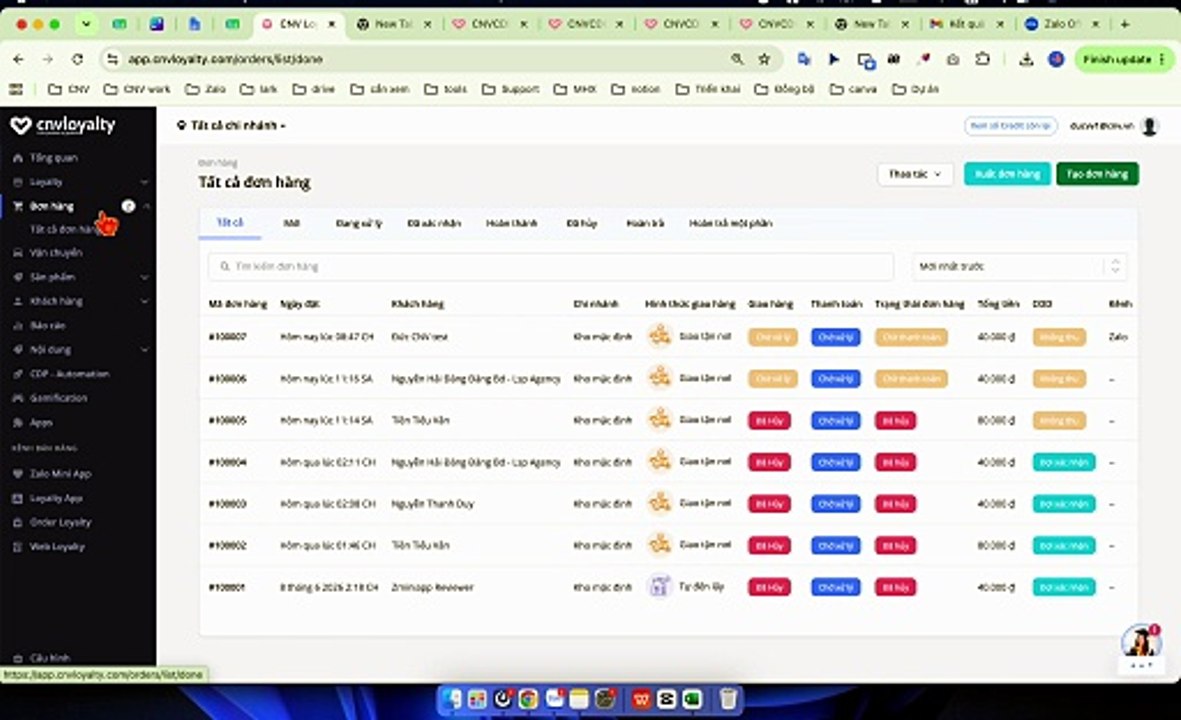Click order #100805 in the table
1181x720 pixels.
click(x=227, y=420)
